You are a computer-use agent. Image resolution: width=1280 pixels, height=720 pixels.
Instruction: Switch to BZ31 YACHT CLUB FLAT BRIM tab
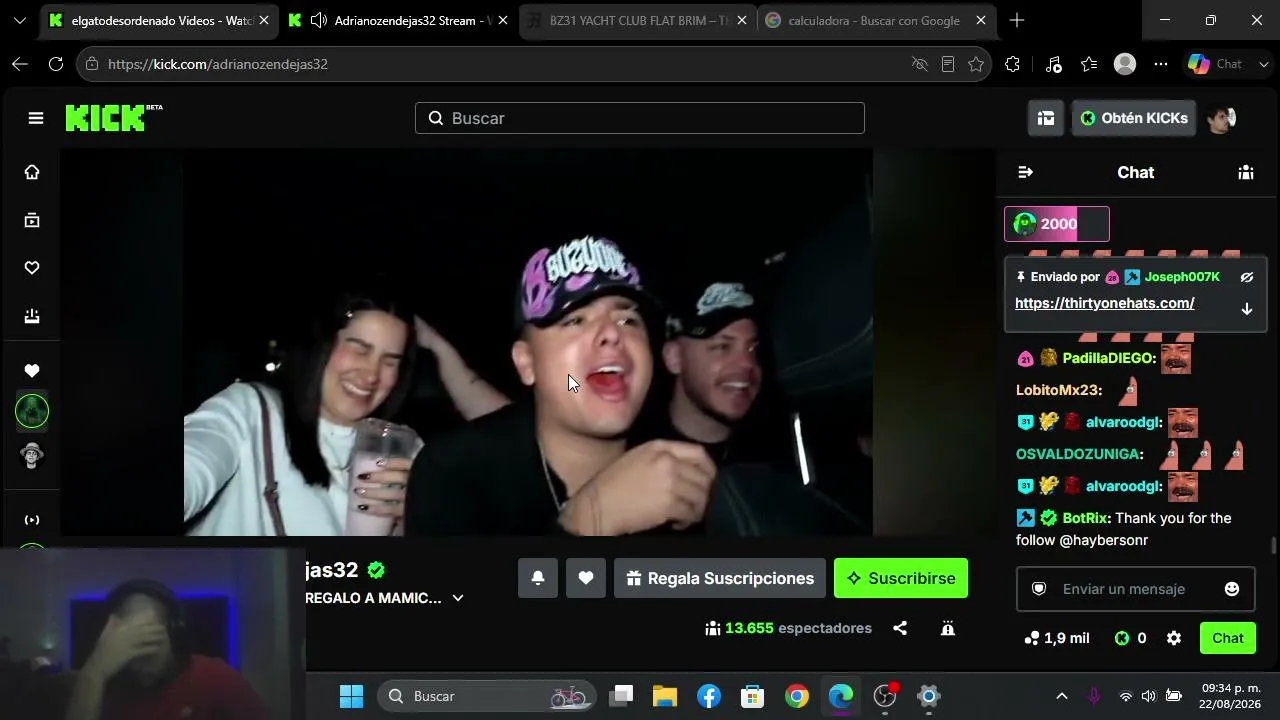point(638,20)
